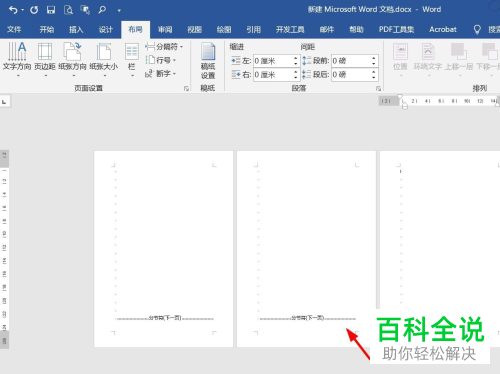Open the Acrobat tab
The width and height of the screenshot is (500, 374).
pyautogui.click(x=443, y=30)
